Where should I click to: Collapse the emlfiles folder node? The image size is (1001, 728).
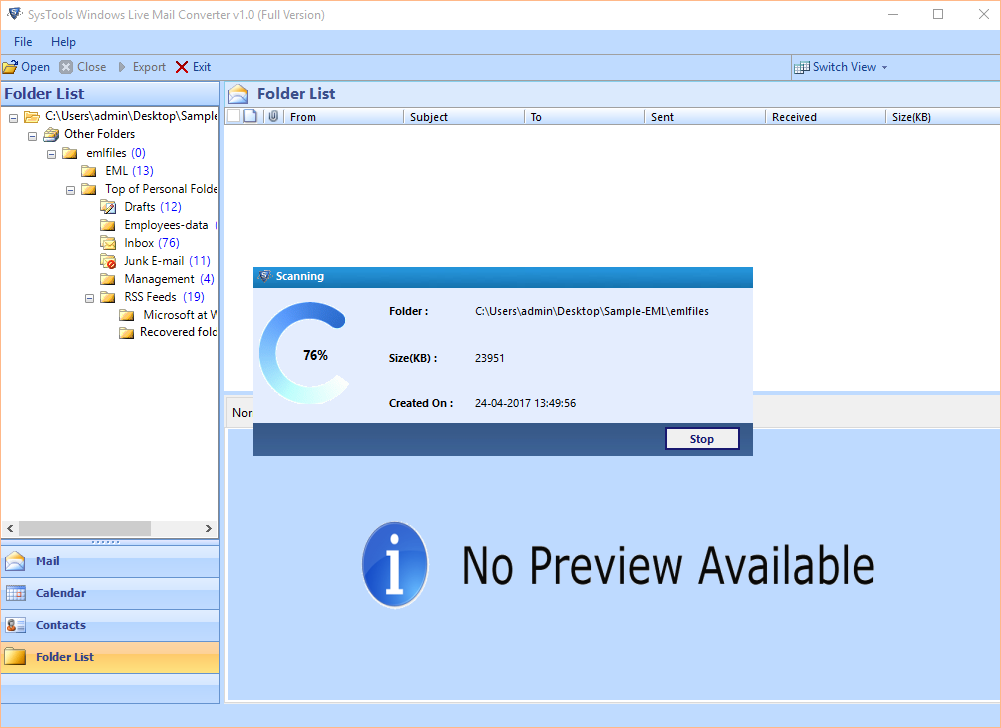(x=52, y=155)
